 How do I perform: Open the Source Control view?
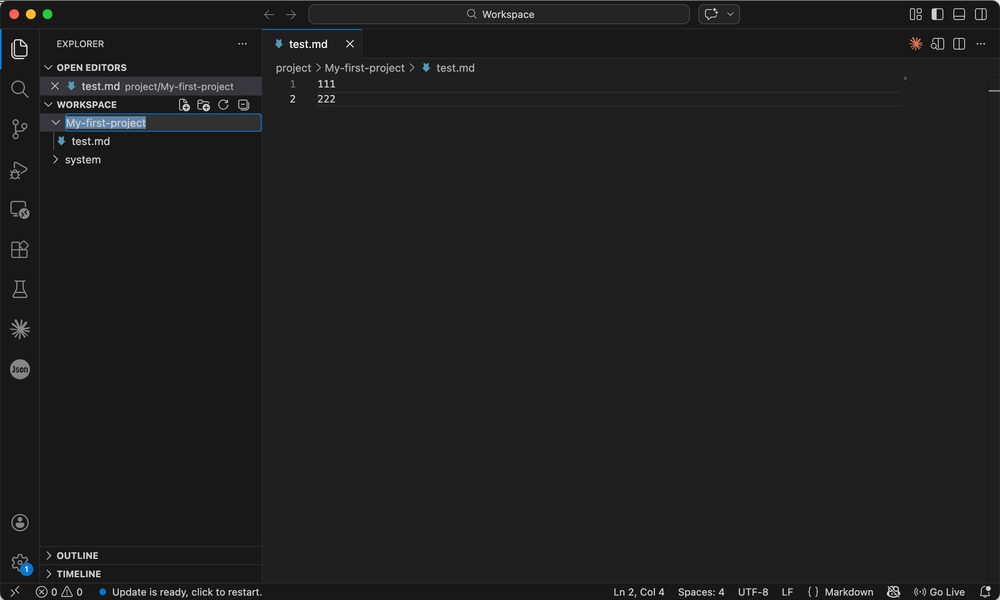click(x=19, y=129)
